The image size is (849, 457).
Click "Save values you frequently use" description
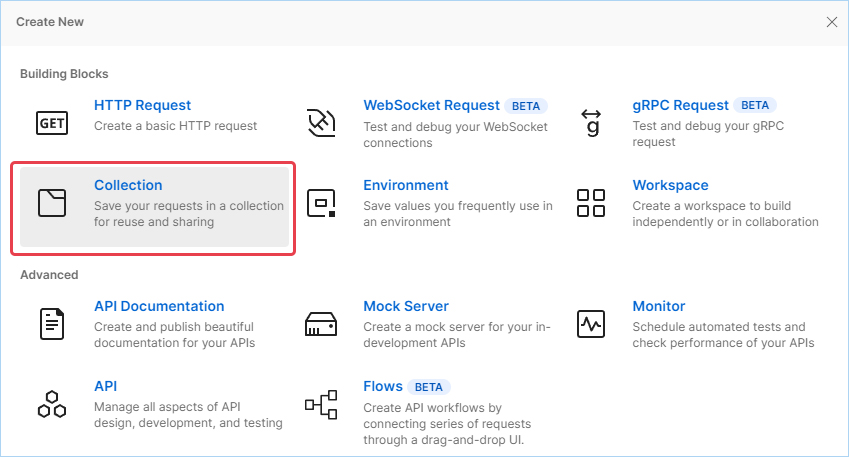click(458, 214)
